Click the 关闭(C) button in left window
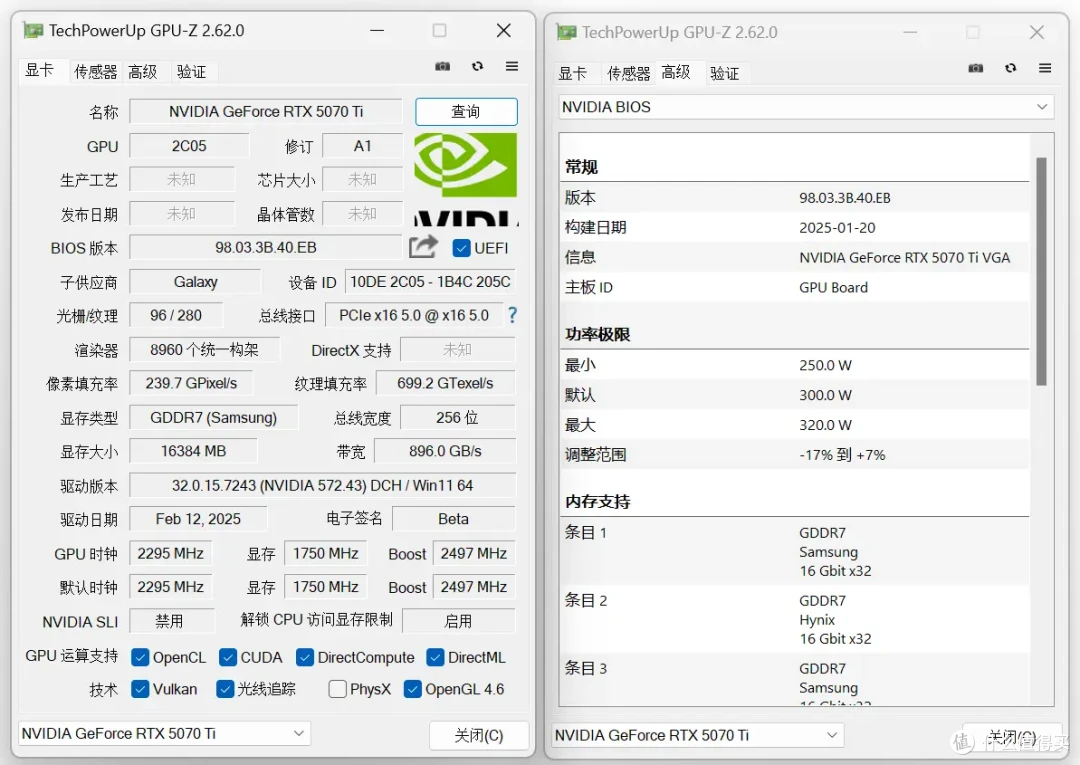 point(479,735)
